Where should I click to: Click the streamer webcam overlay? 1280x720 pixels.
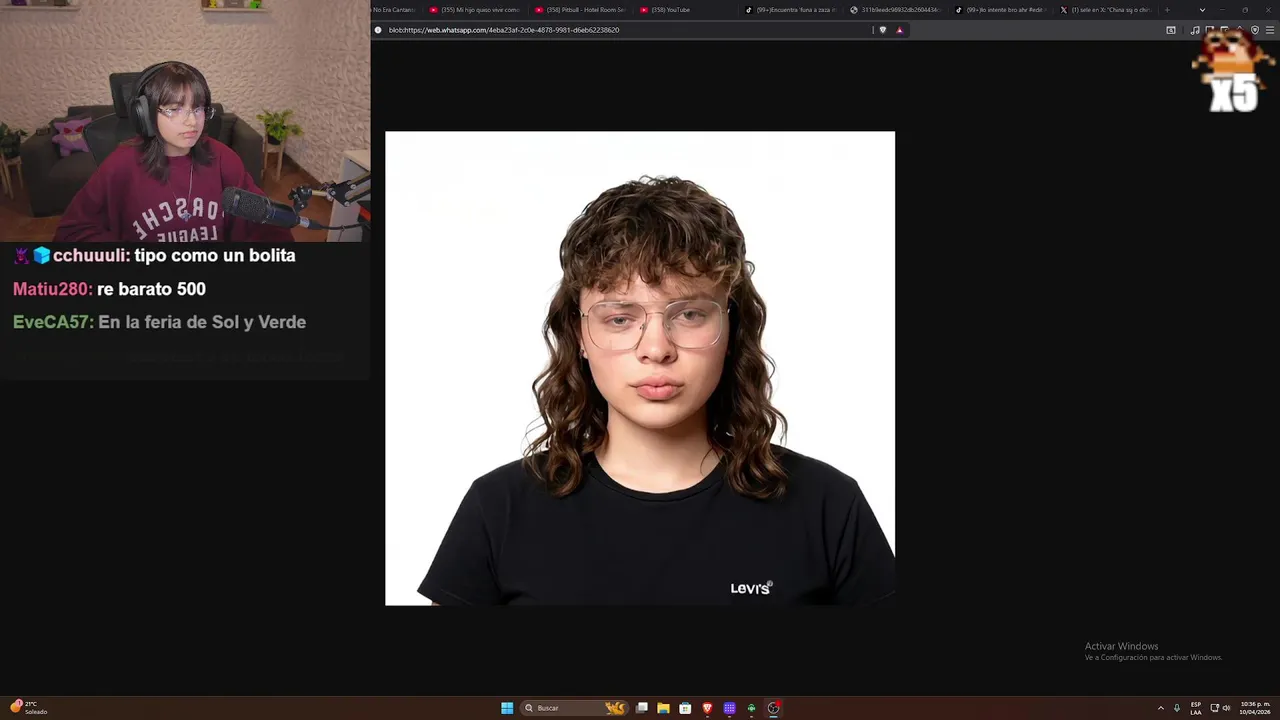tap(185, 120)
